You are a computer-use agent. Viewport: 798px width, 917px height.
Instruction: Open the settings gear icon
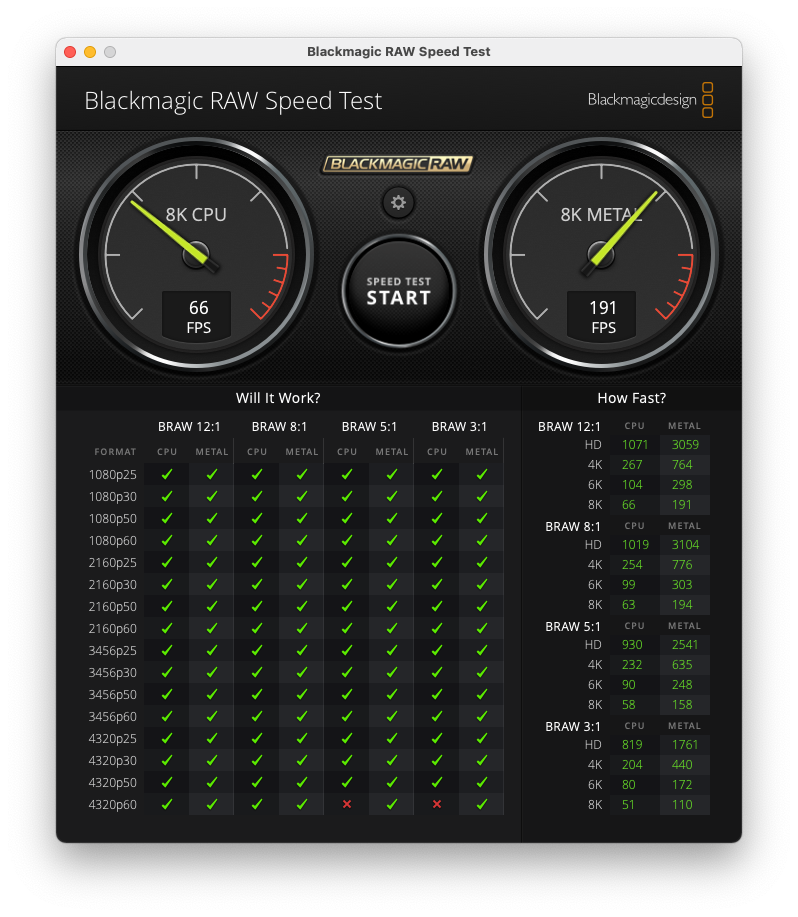tap(398, 203)
